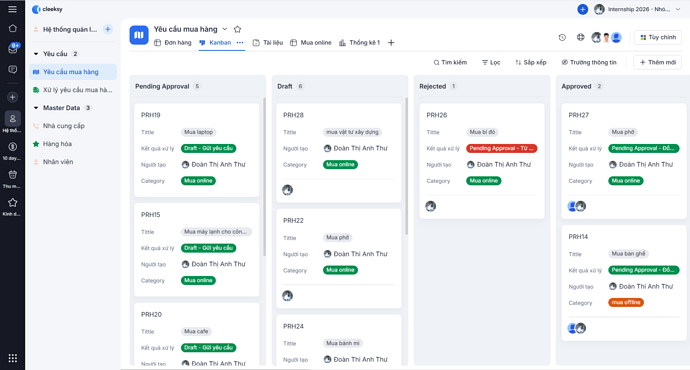Switch to the Đơn hàng tab
The image size is (690, 370).
click(x=173, y=43)
